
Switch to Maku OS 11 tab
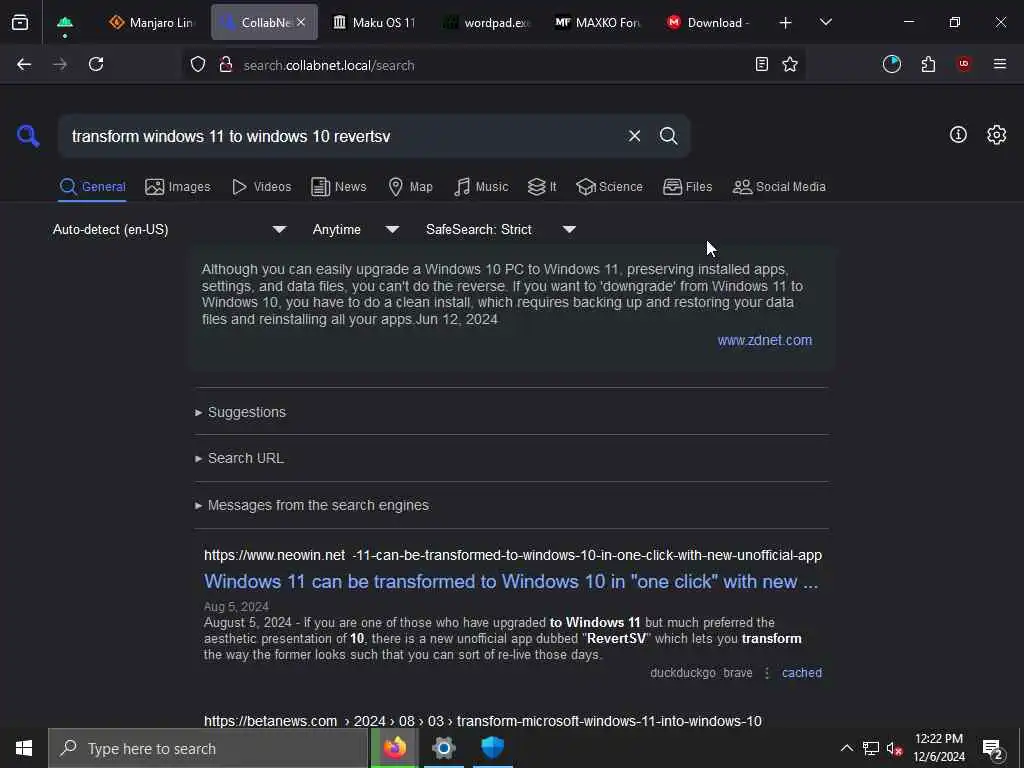pyautogui.click(x=374, y=22)
